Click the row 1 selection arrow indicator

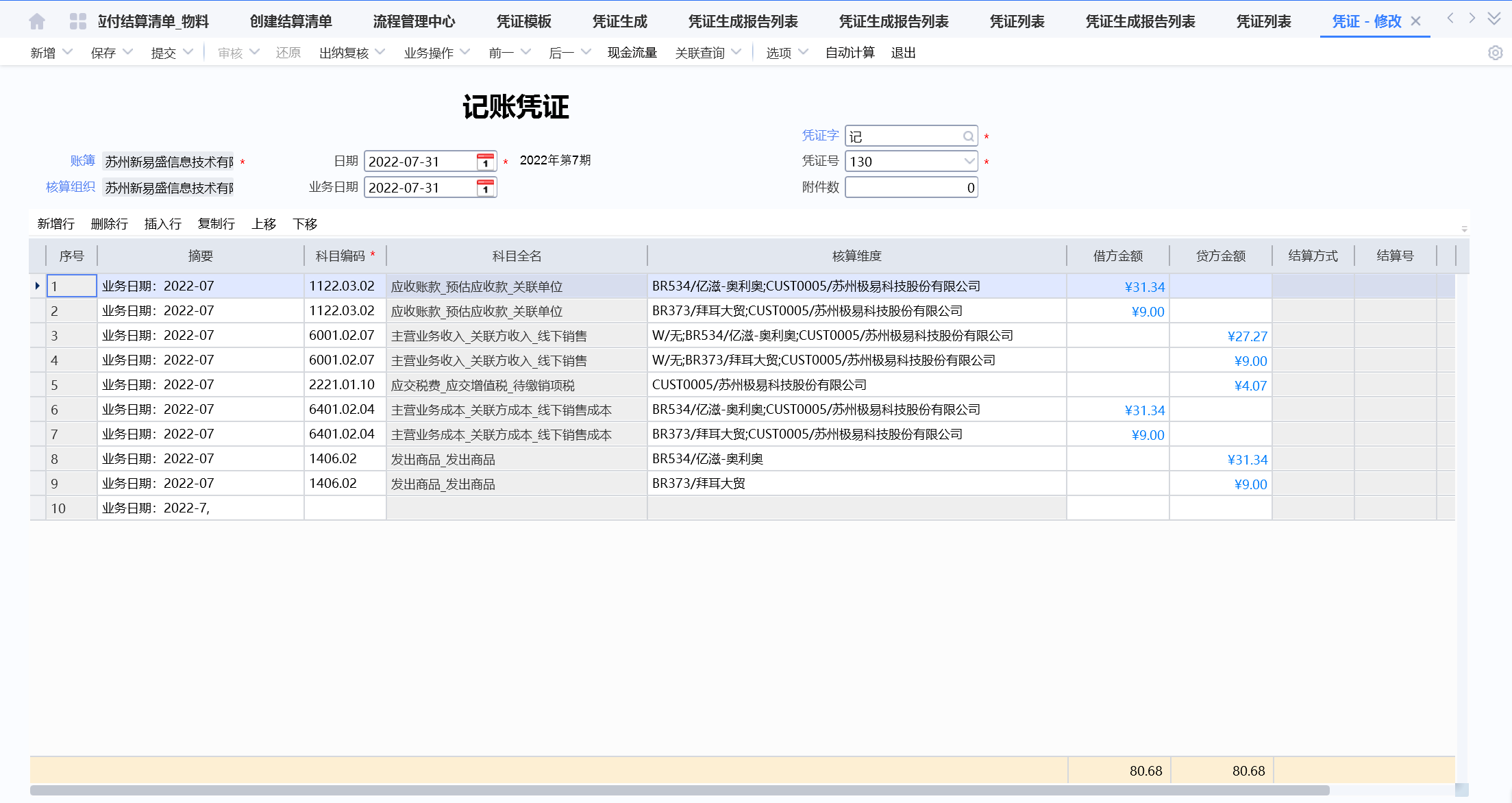pos(37,286)
